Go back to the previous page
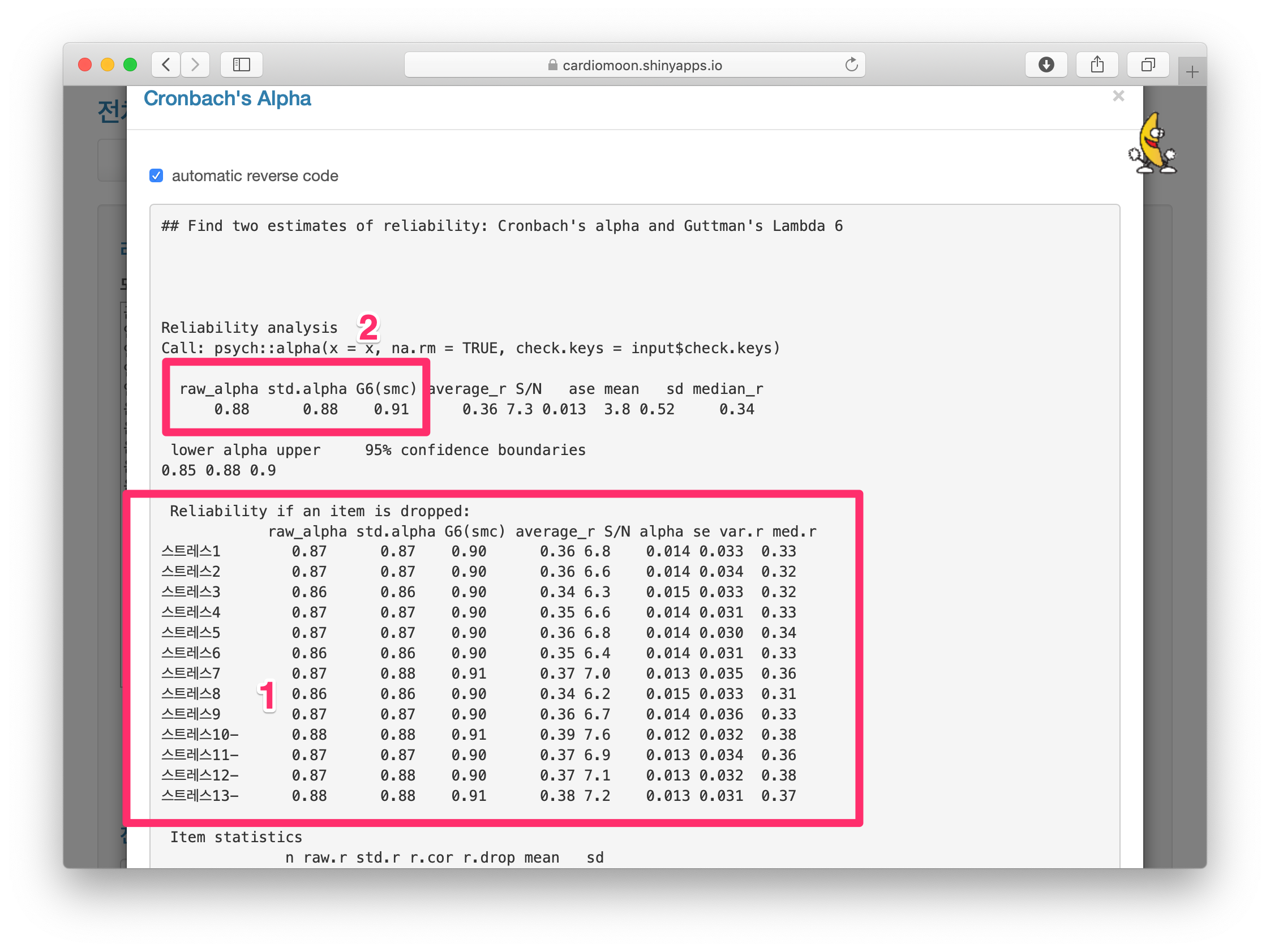1270x952 pixels. click(x=166, y=65)
